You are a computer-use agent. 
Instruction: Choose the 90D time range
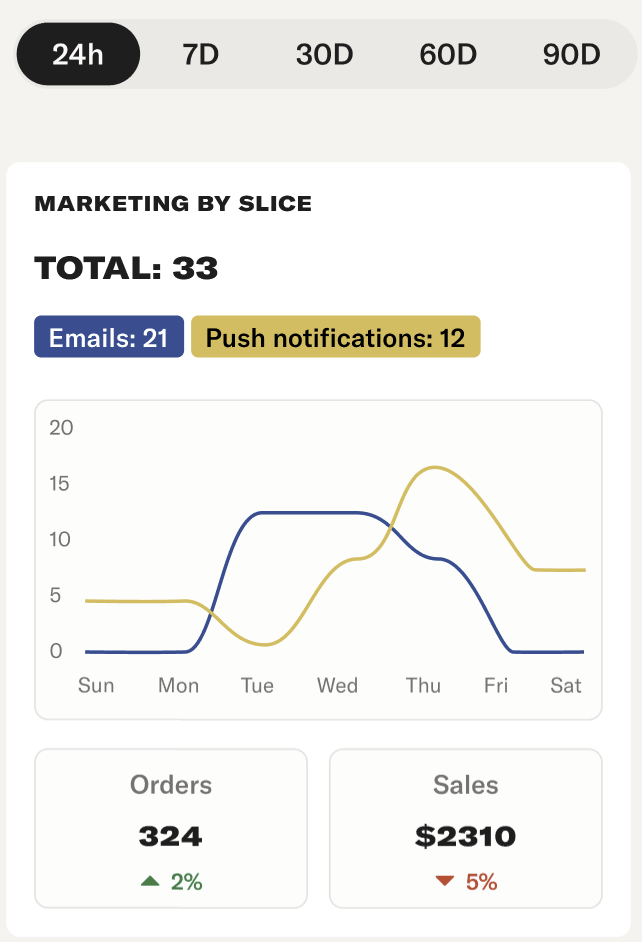[571, 54]
